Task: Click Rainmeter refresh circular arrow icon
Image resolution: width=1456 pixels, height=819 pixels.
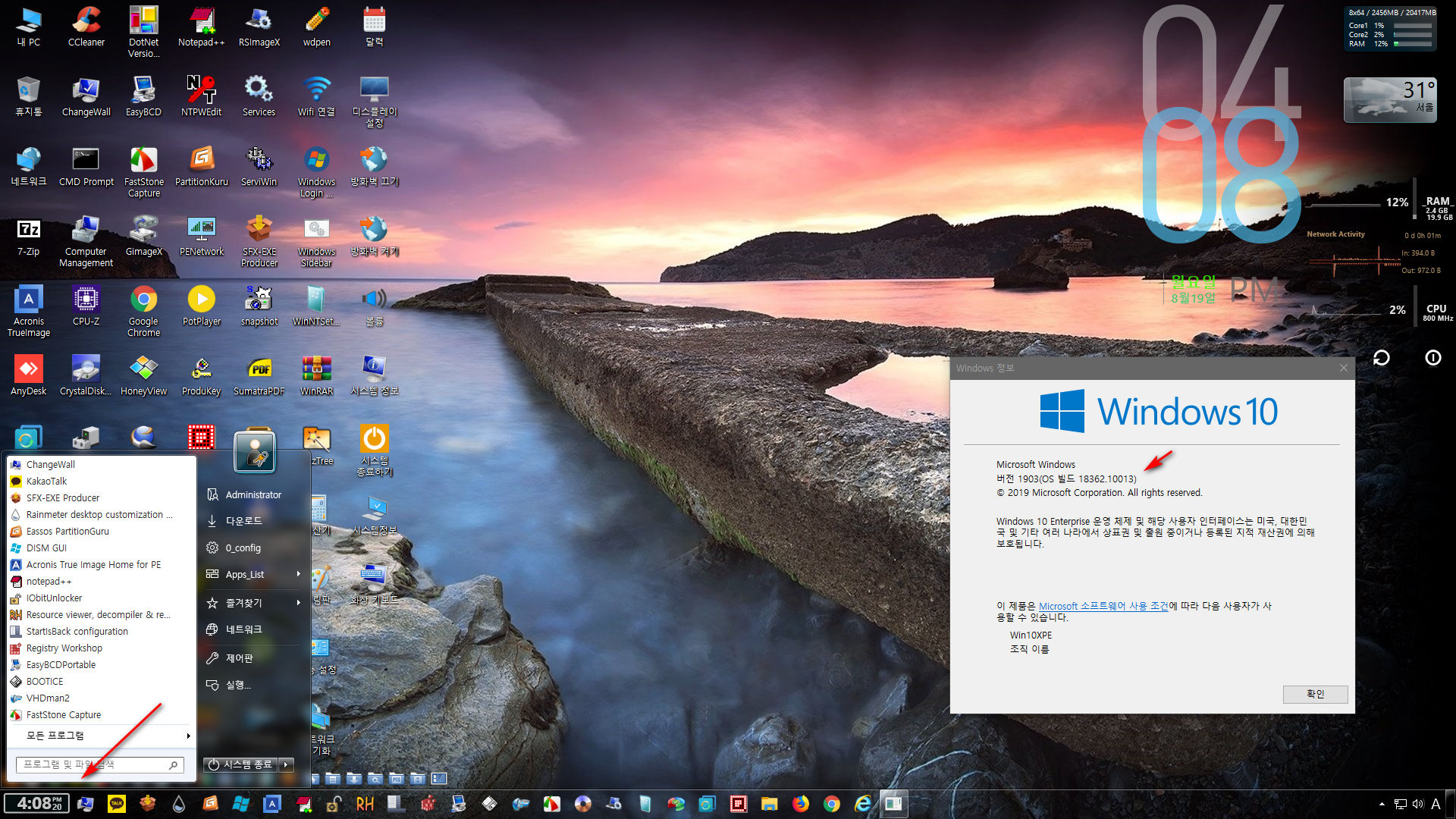Action: pyautogui.click(x=1382, y=358)
